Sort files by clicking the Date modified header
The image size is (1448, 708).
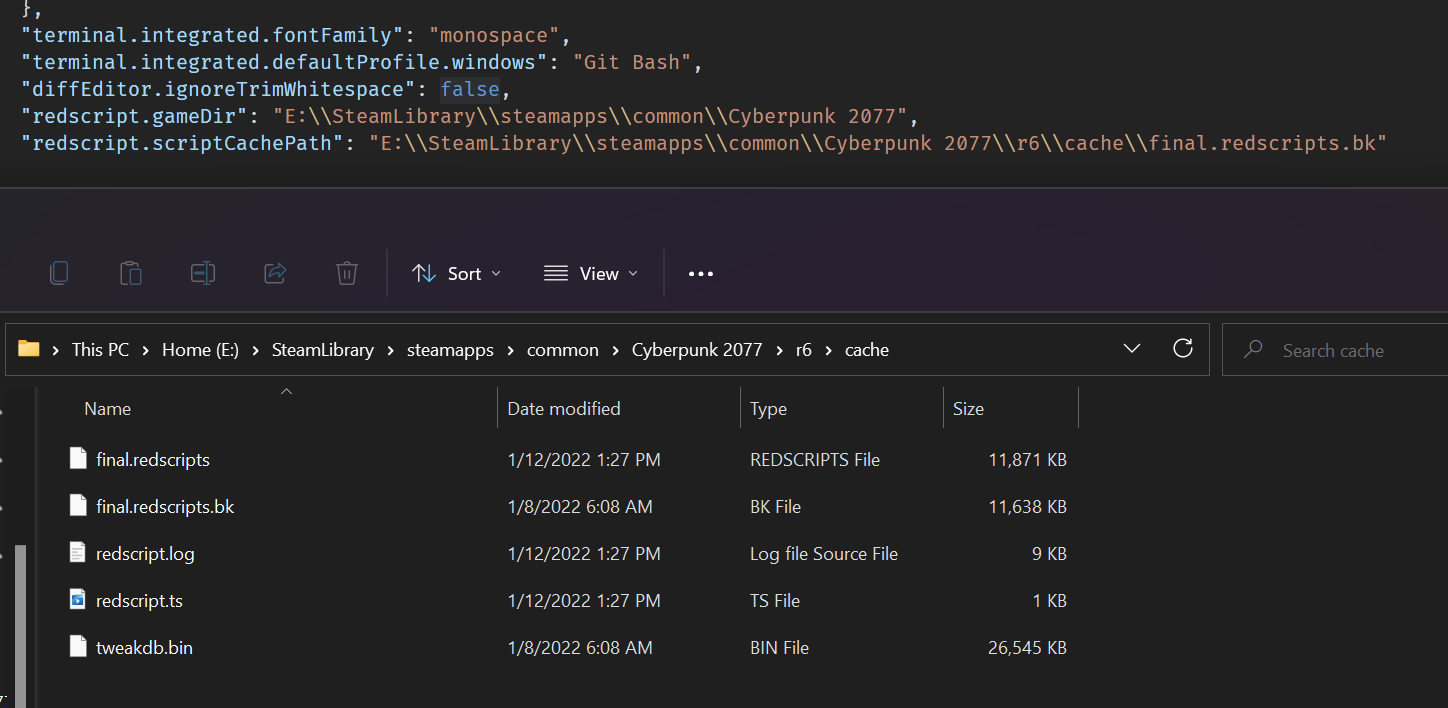point(564,408)
